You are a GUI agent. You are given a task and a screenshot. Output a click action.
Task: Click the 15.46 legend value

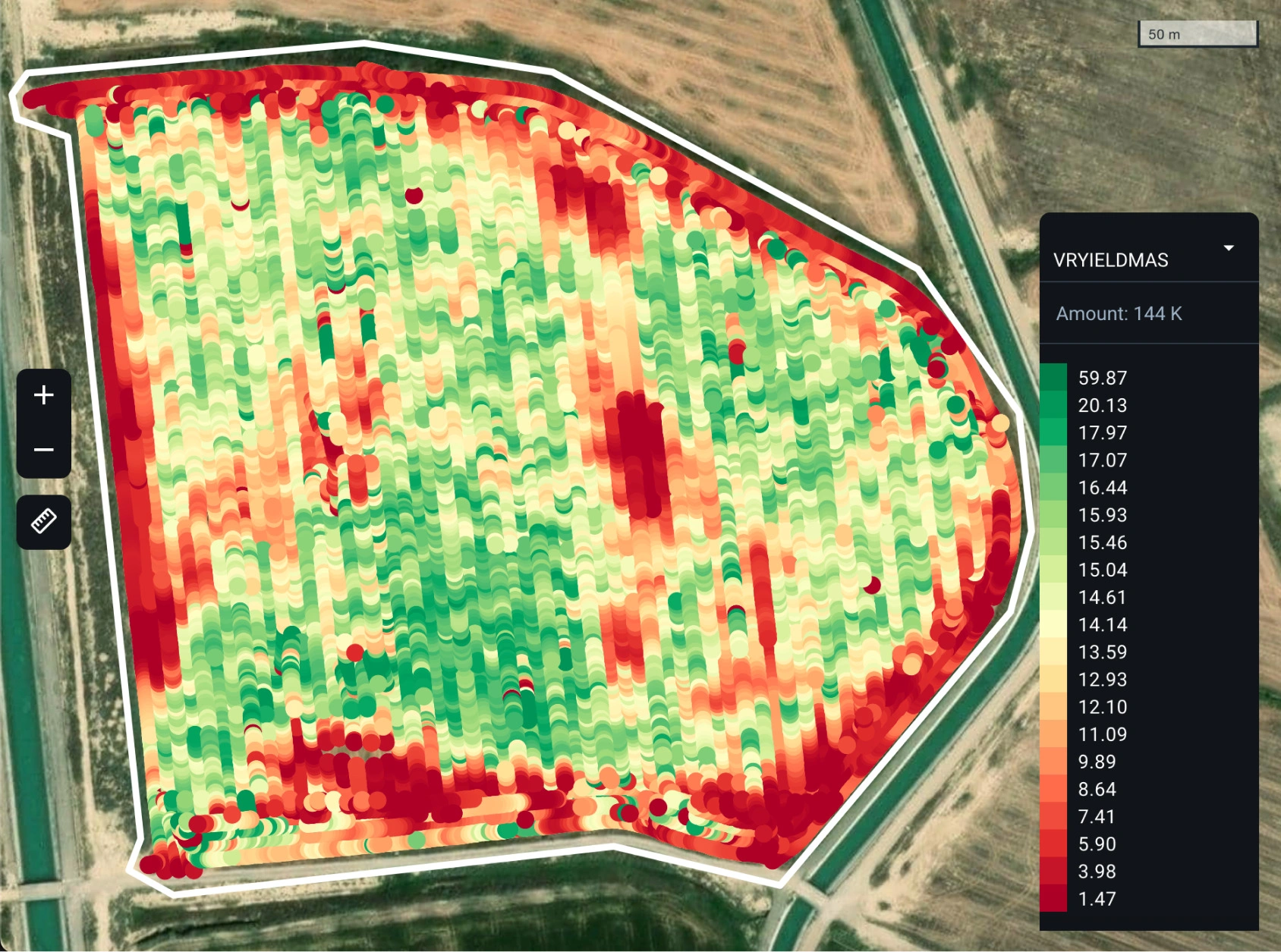(1102, 543)
